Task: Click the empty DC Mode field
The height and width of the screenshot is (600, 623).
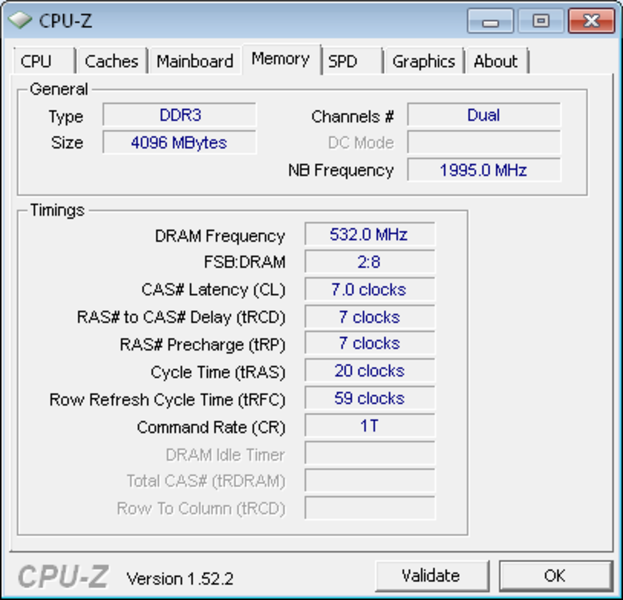Action: pyautogui.click(x=484, y=142)
